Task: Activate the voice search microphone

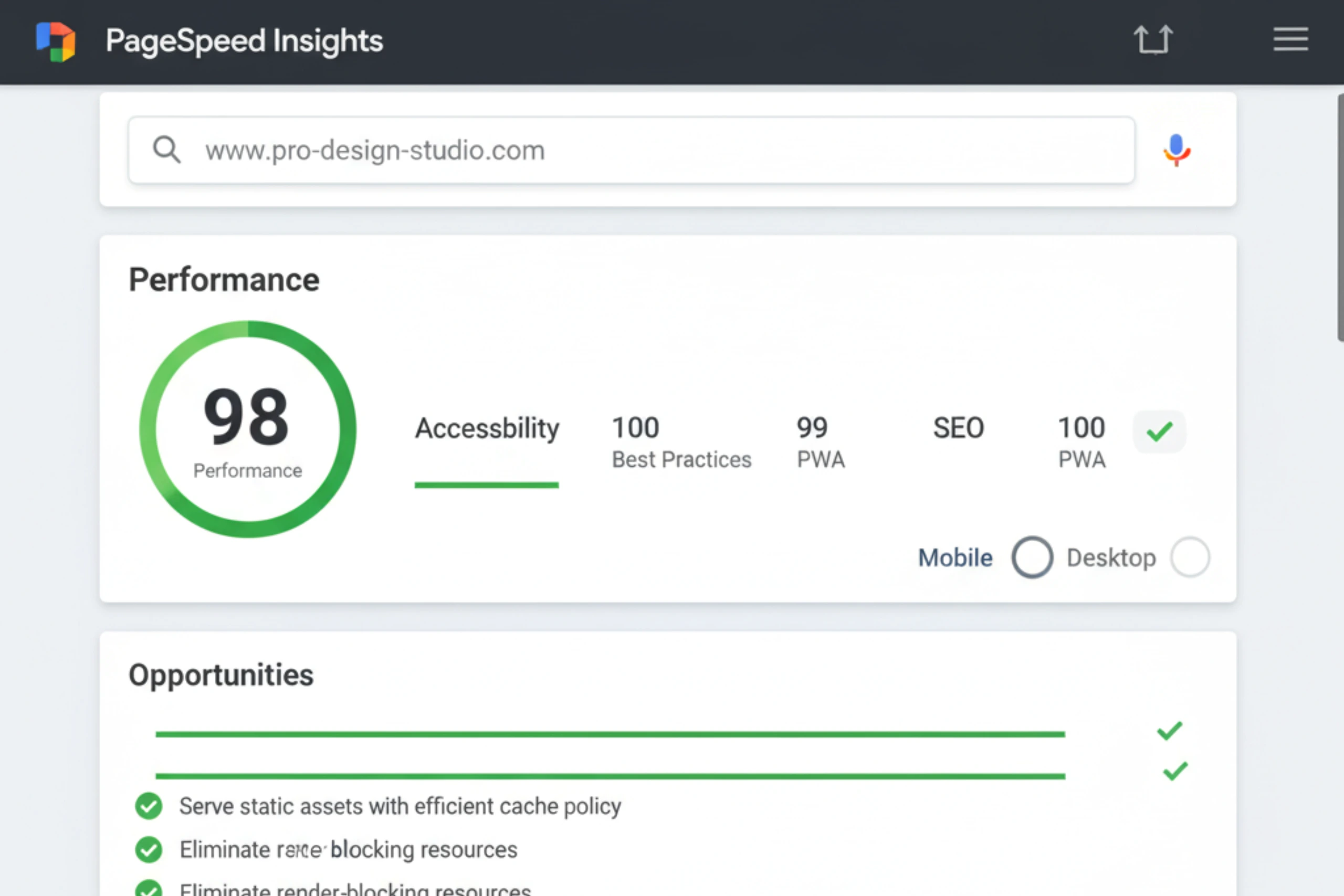Action: 1177,150
